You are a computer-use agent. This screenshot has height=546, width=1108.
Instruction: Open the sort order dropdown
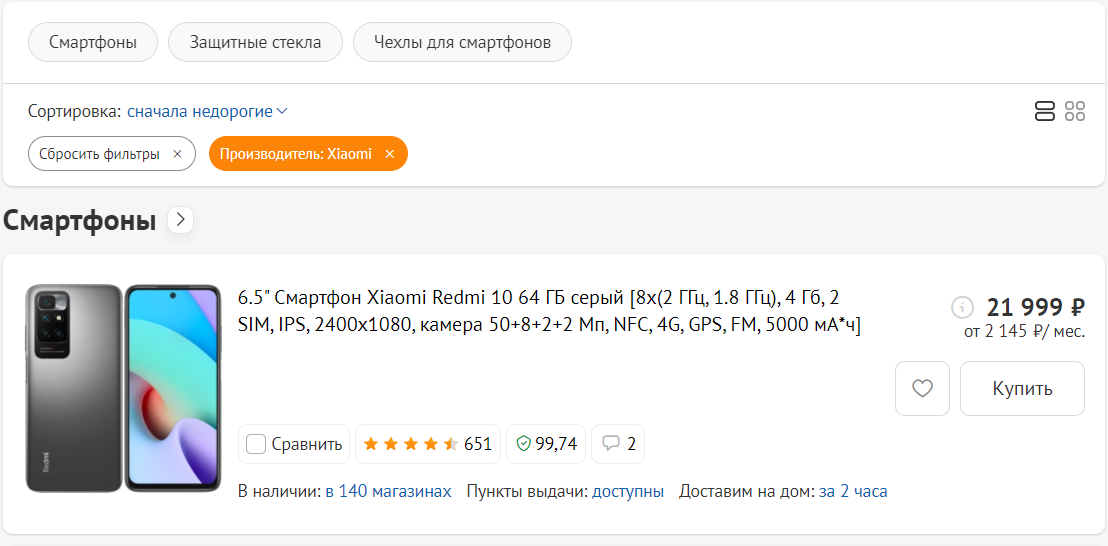point(207,111)
